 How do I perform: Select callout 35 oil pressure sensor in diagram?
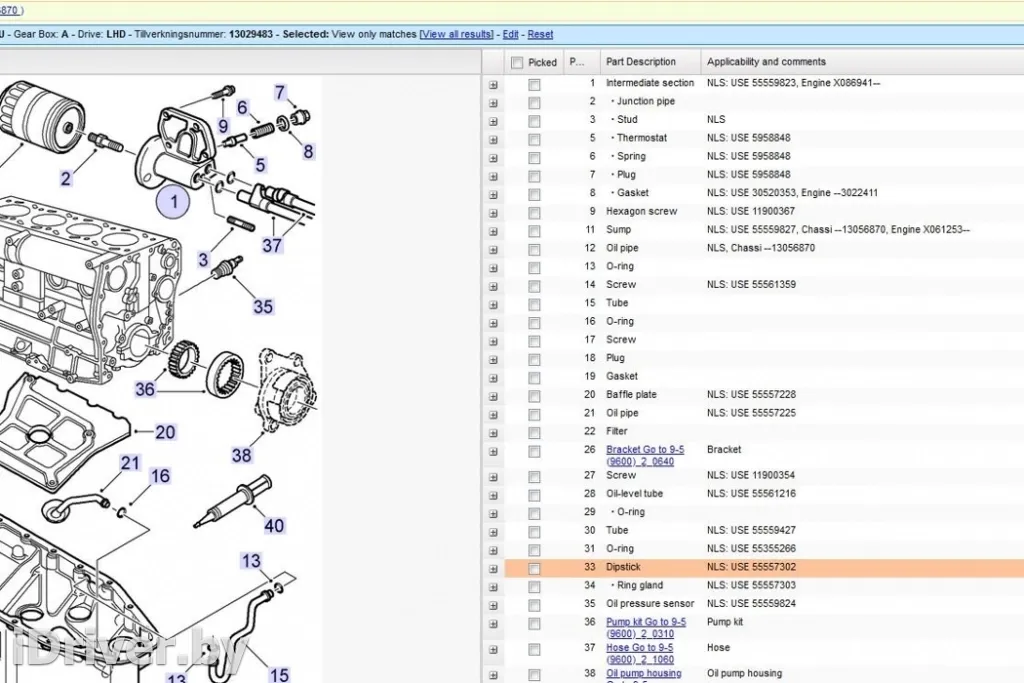[x=262, y=306]
